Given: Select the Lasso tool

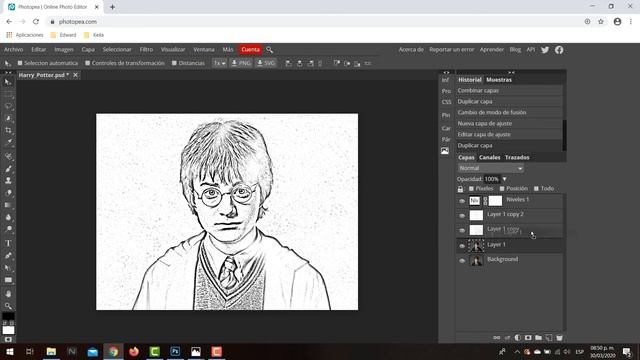Looking at the screenshot, I should tap(8, 106).
